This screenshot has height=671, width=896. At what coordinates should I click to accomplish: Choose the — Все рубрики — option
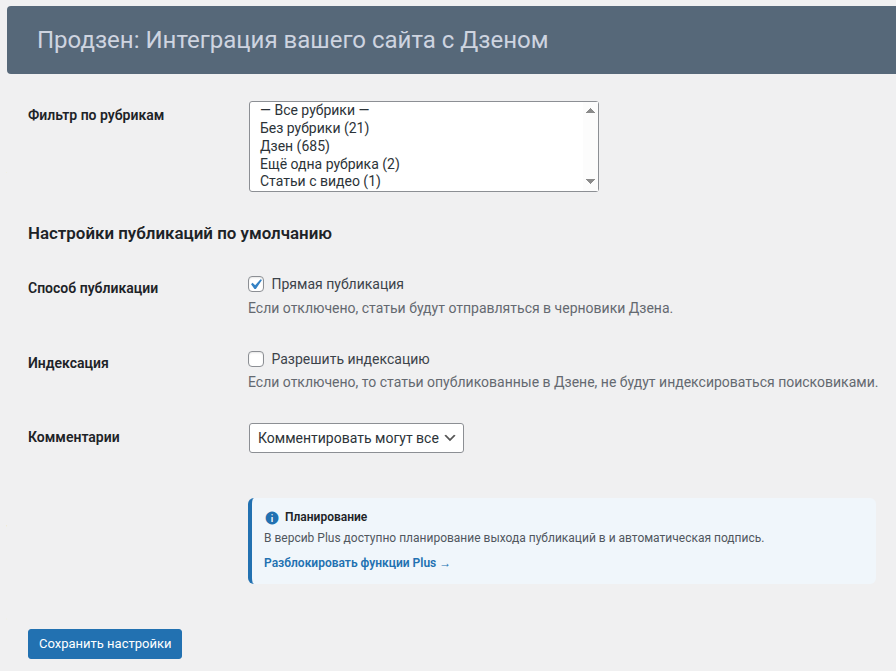(x=315, y=111)
